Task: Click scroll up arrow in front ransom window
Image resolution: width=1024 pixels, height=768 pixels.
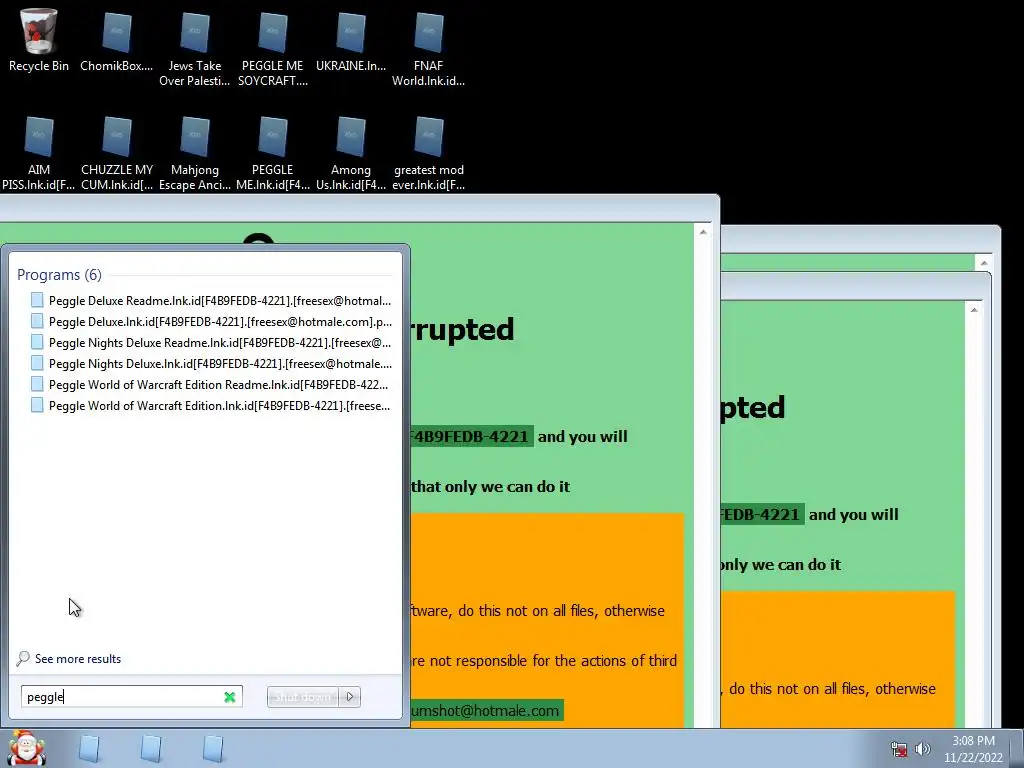Action: pyautogui.click(x=703, y=232)
